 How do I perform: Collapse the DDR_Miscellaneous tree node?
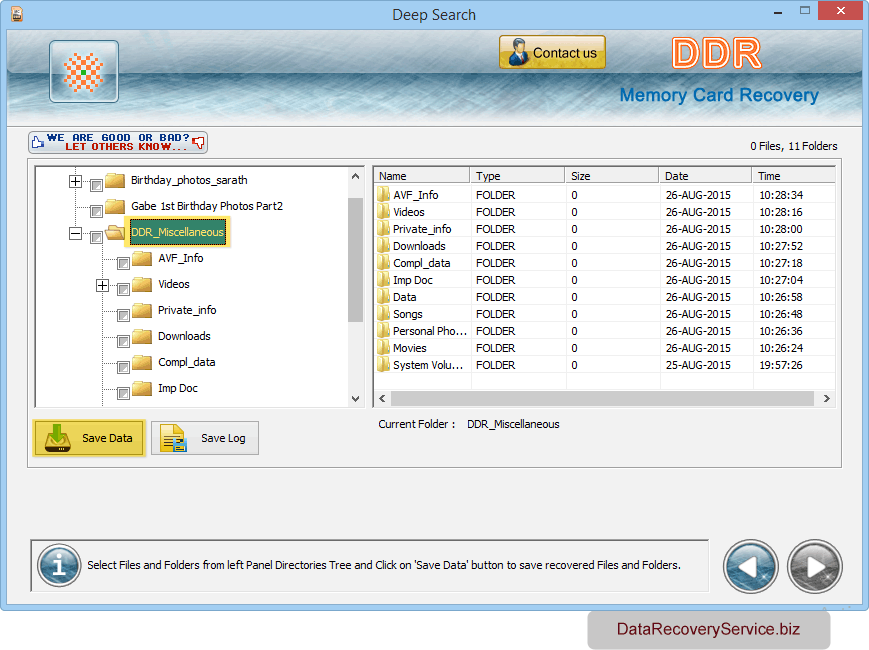click(75, 233)
